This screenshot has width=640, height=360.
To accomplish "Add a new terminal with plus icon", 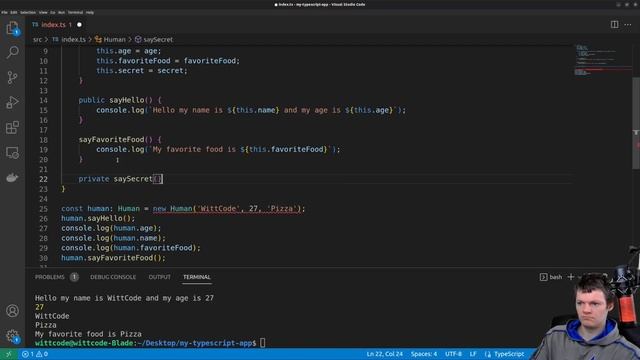I will 571,277.
